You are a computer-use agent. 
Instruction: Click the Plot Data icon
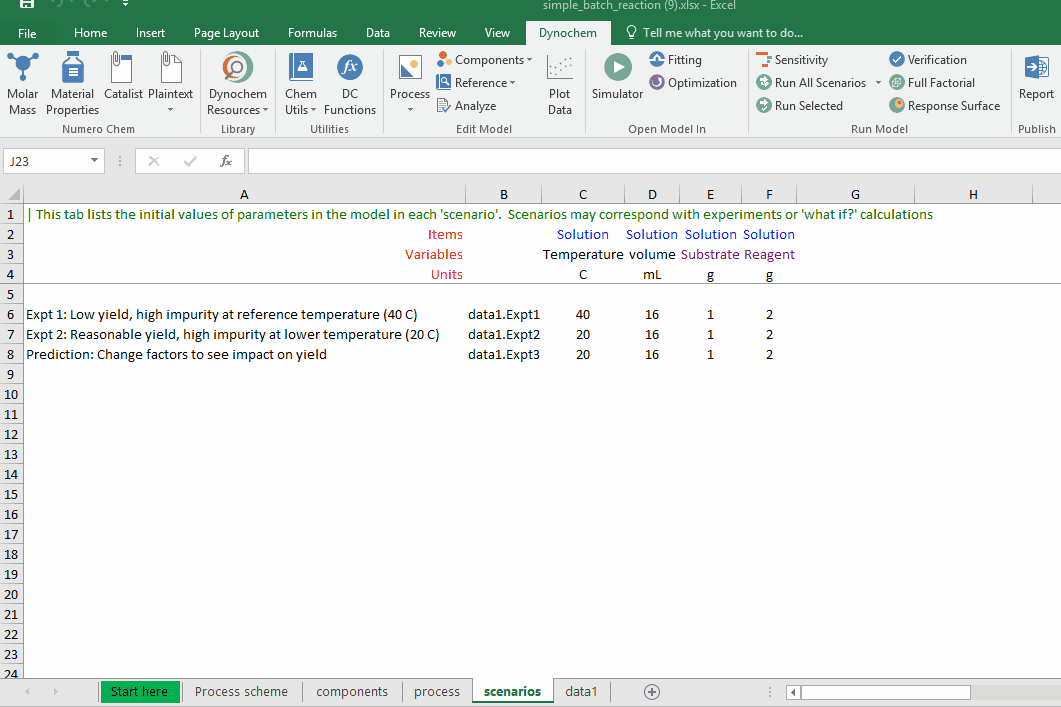tap(560, 83)
